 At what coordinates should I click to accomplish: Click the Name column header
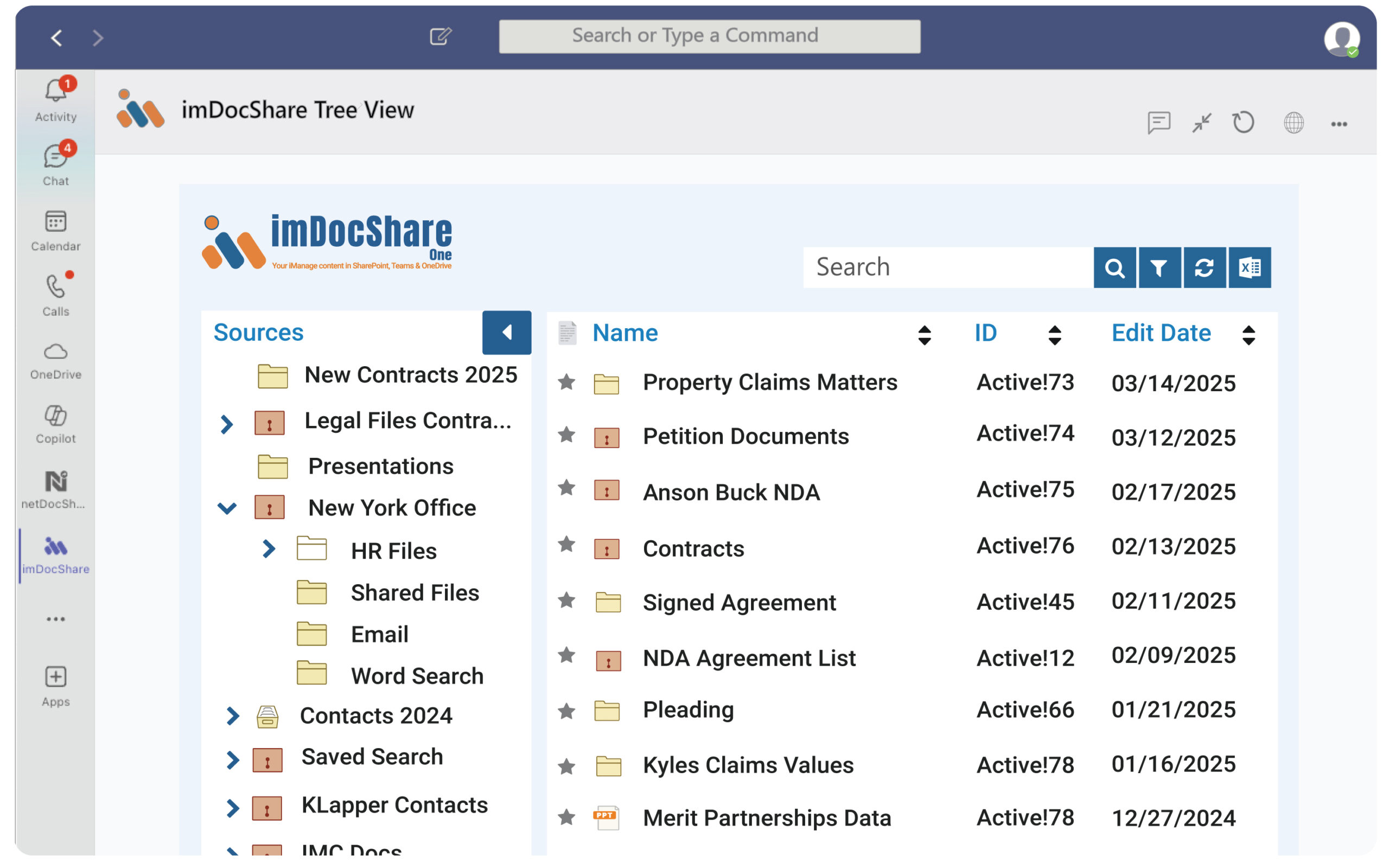[x=625, y=333]
